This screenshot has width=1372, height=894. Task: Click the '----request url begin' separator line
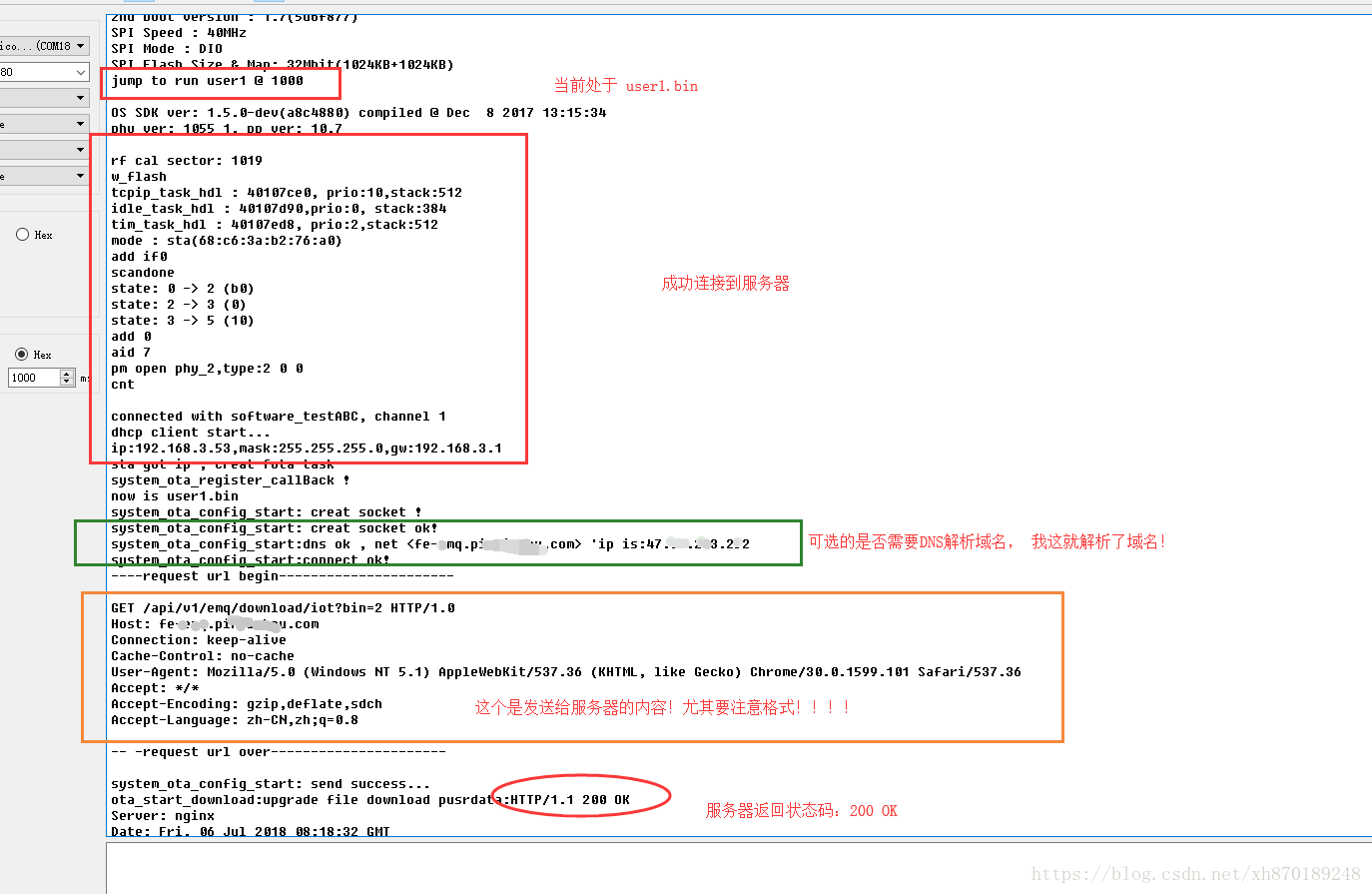point(283,576)
